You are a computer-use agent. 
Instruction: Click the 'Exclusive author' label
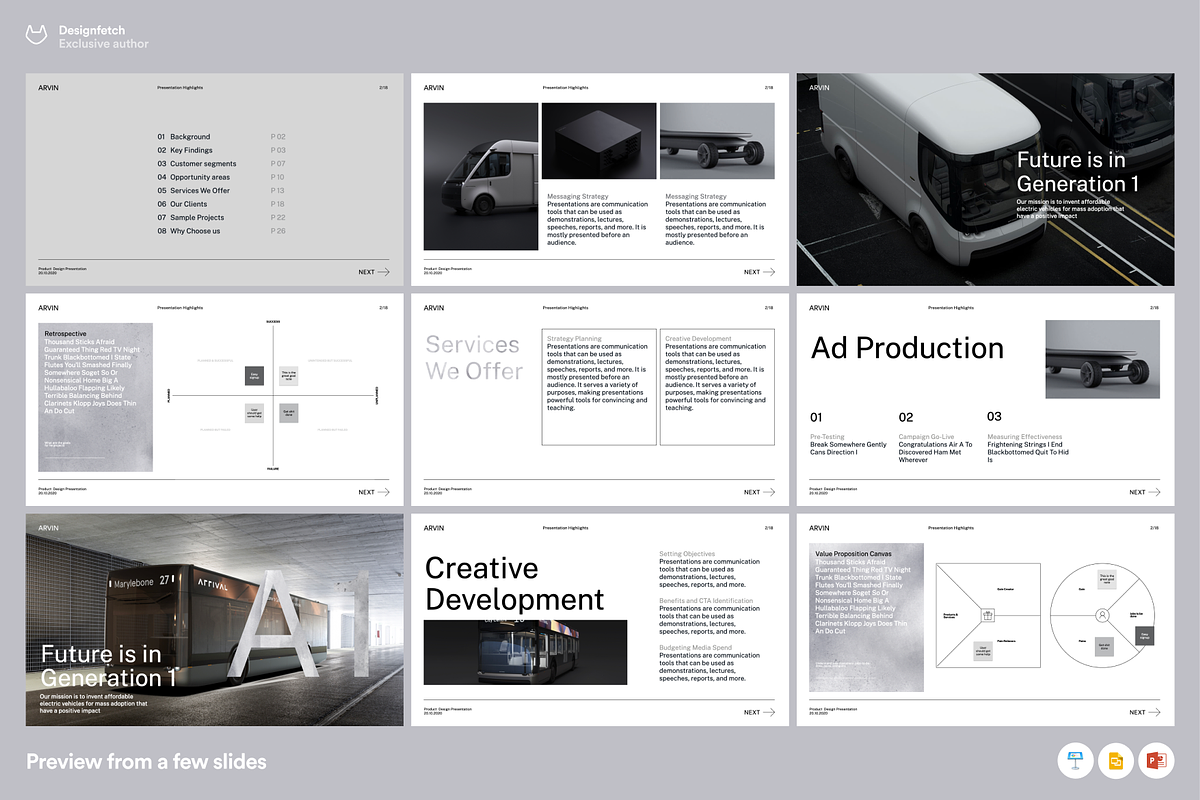[104, 44]
